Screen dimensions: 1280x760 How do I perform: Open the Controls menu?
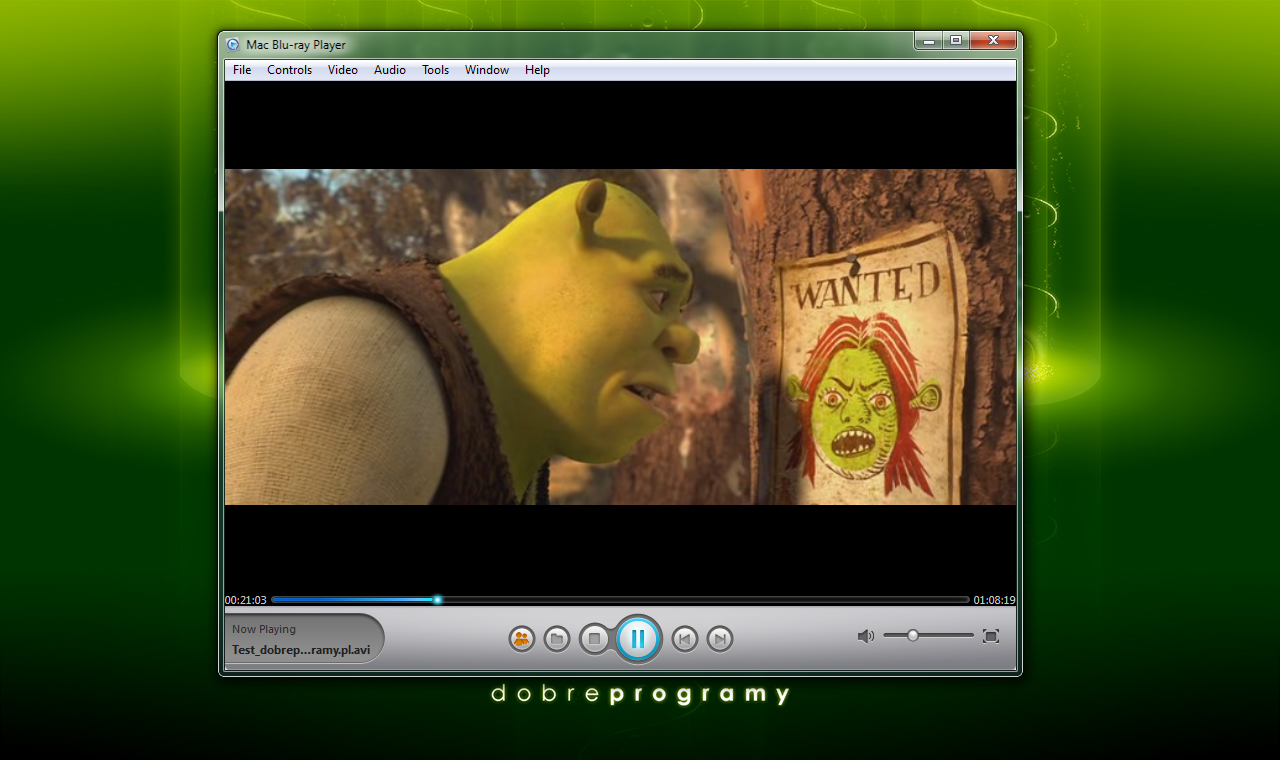click(x=290, y=70)
